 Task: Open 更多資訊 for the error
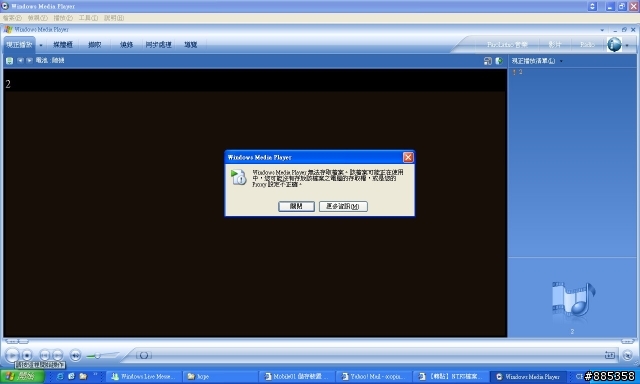coord(343,206)
